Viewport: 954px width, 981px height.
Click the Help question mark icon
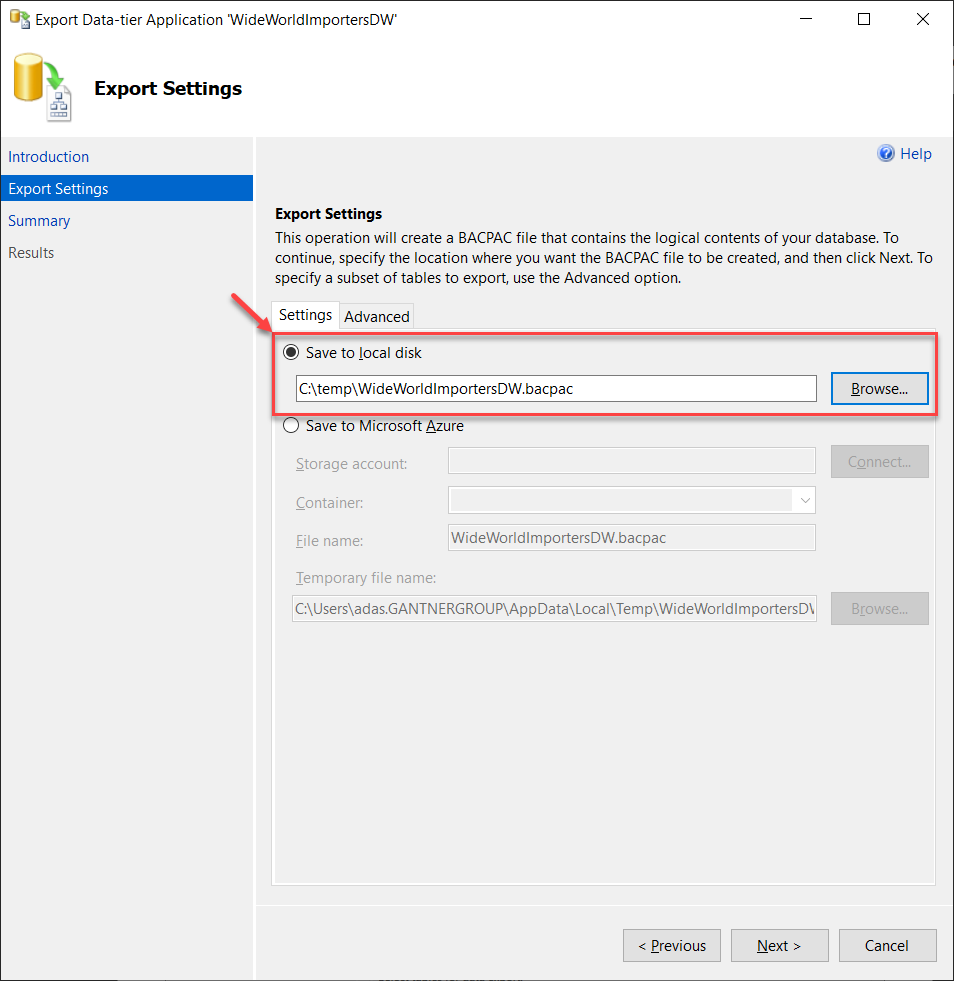coord(886,153)
